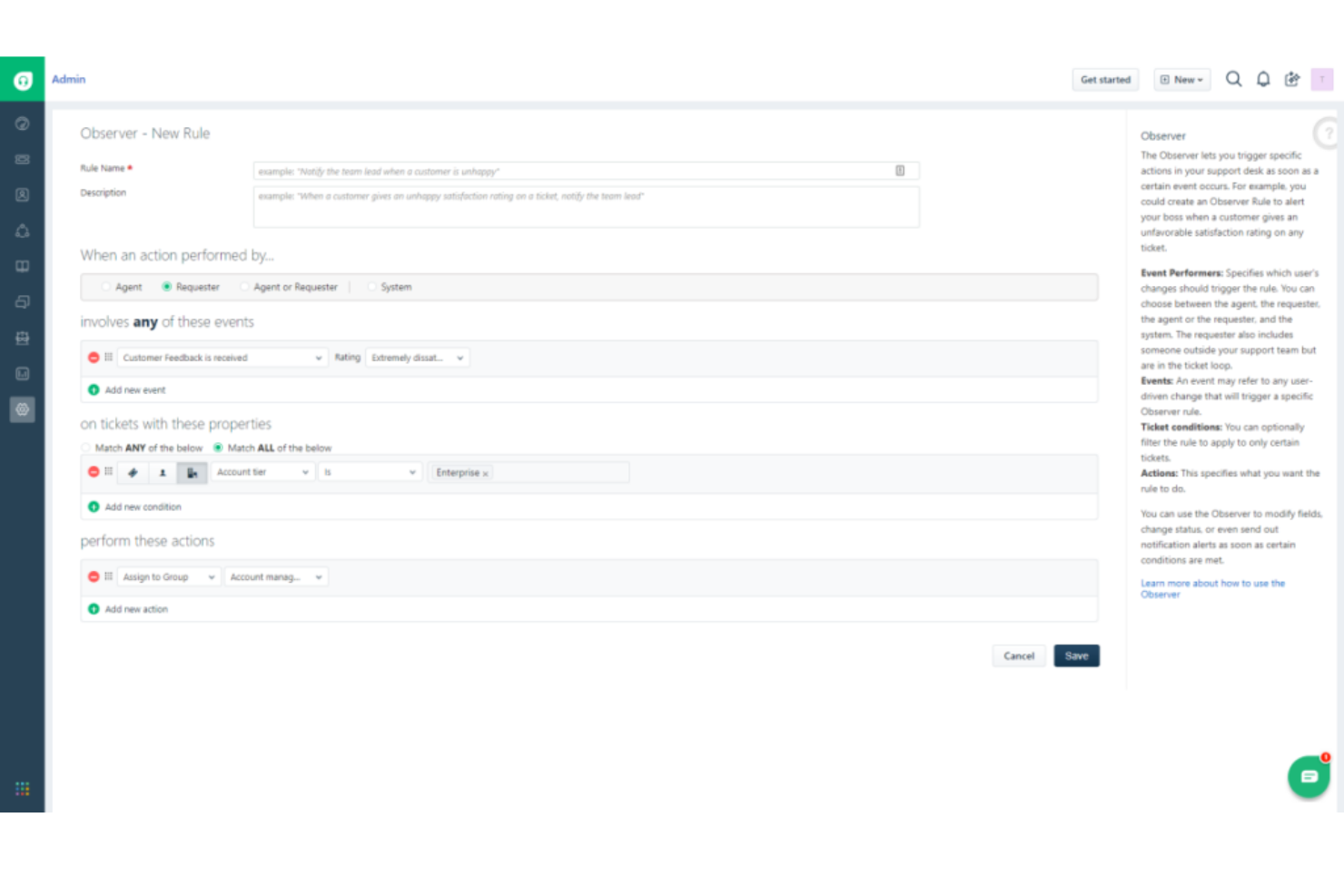This screenshot has height=896, width=1344.
Task: Open the Reports chart icon in the sidebar
Action: pyautogui.click(x=22, y=373)
